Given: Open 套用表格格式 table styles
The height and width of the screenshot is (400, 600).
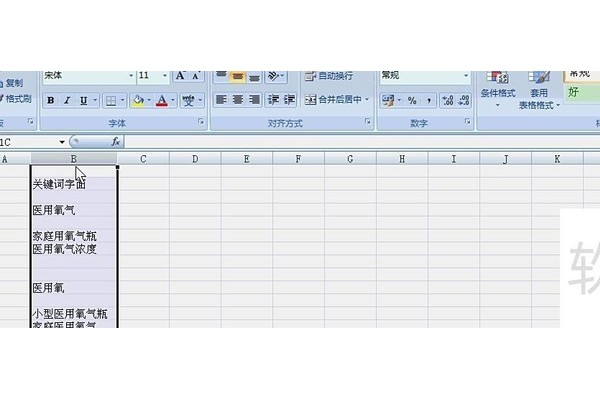Looking at the screenshot, I should (x=539, y=90).
